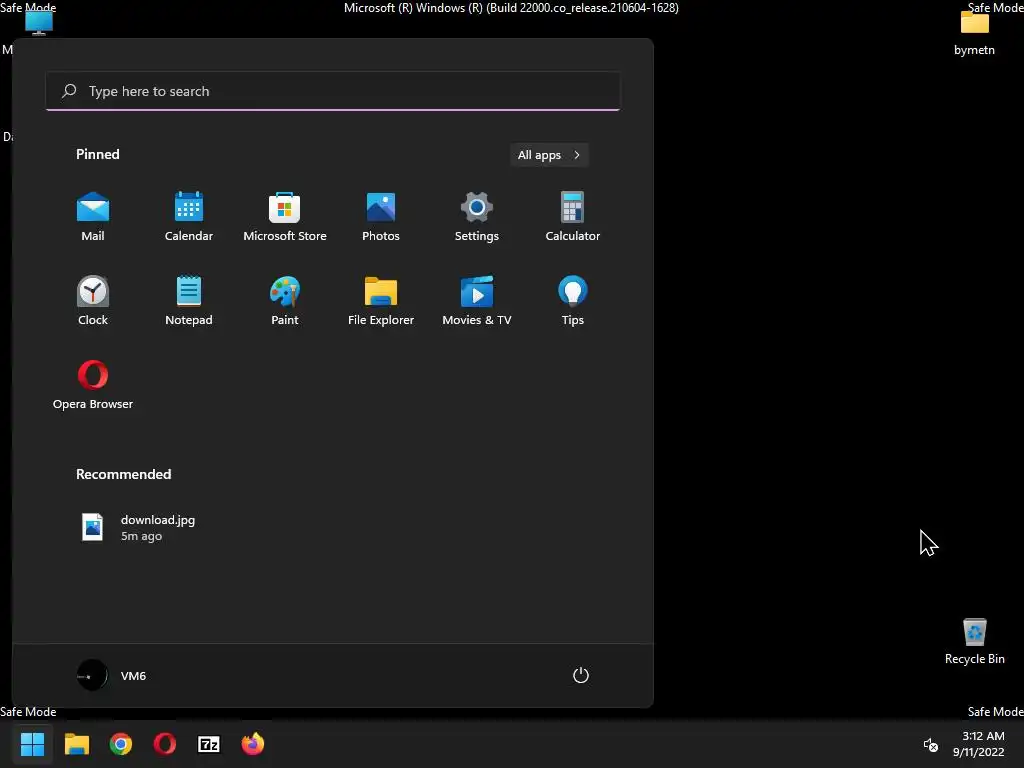The width and height of the screenshot is (1024, 768).
Task: Launch Firefox from the taskbar
Action: tap(253, 744)
